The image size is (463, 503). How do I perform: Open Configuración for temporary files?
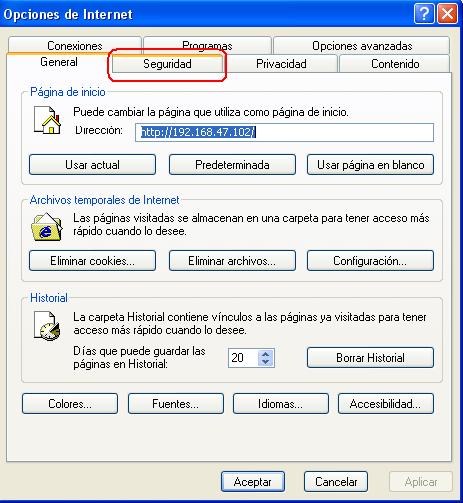[370, 261]
